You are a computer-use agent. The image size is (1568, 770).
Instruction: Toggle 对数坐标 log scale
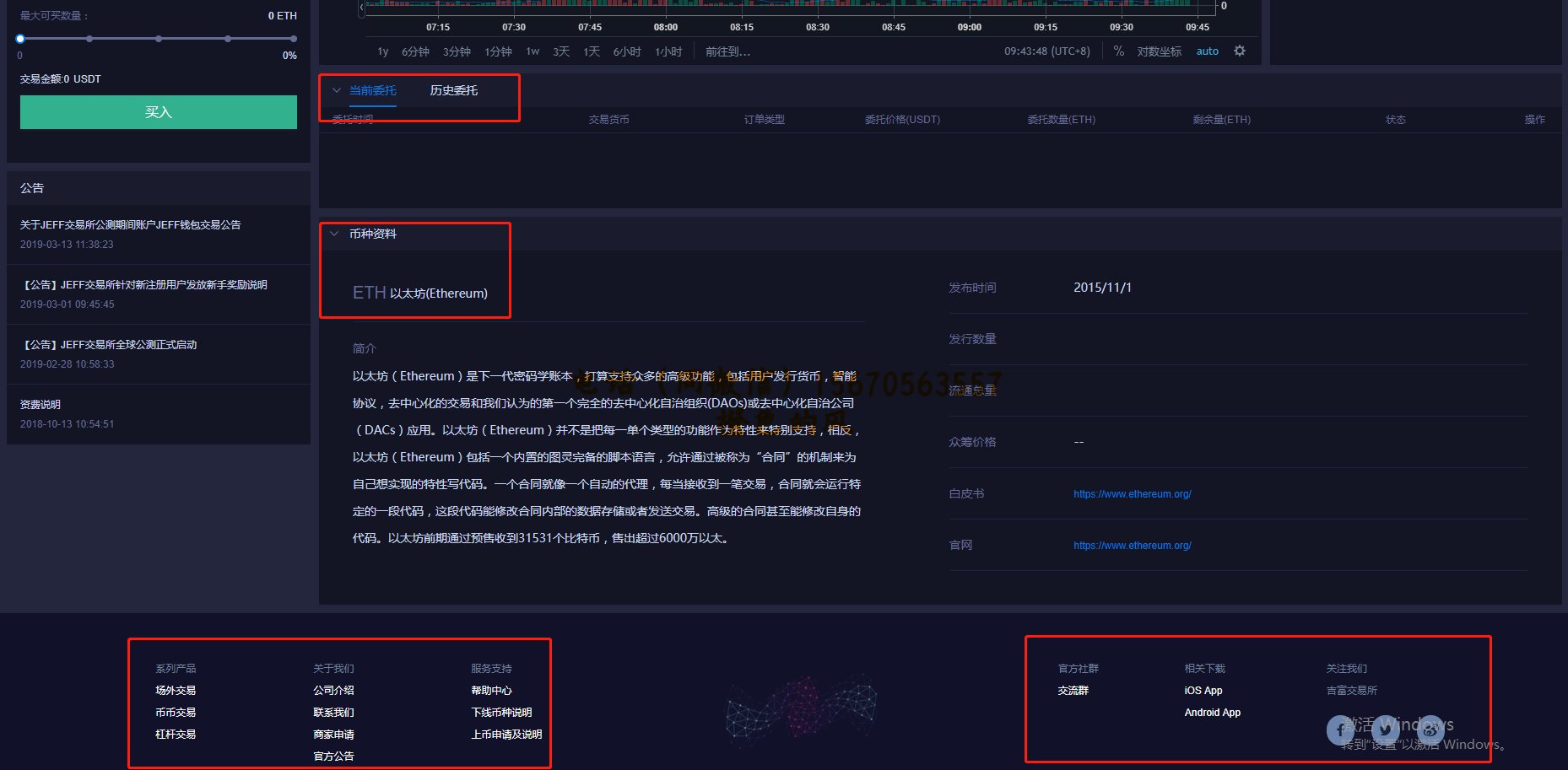[x=1159, y=51]
